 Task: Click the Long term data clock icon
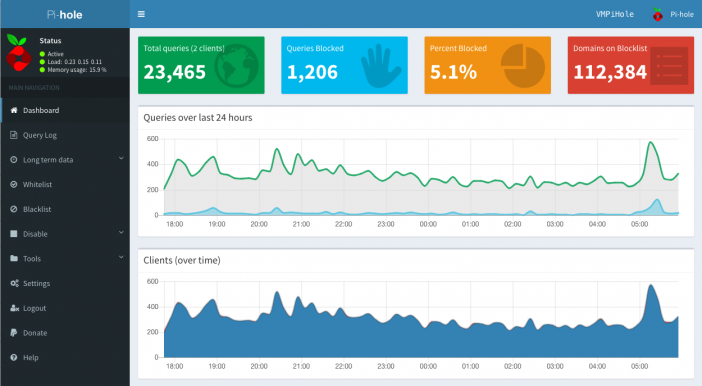(14, 159)
